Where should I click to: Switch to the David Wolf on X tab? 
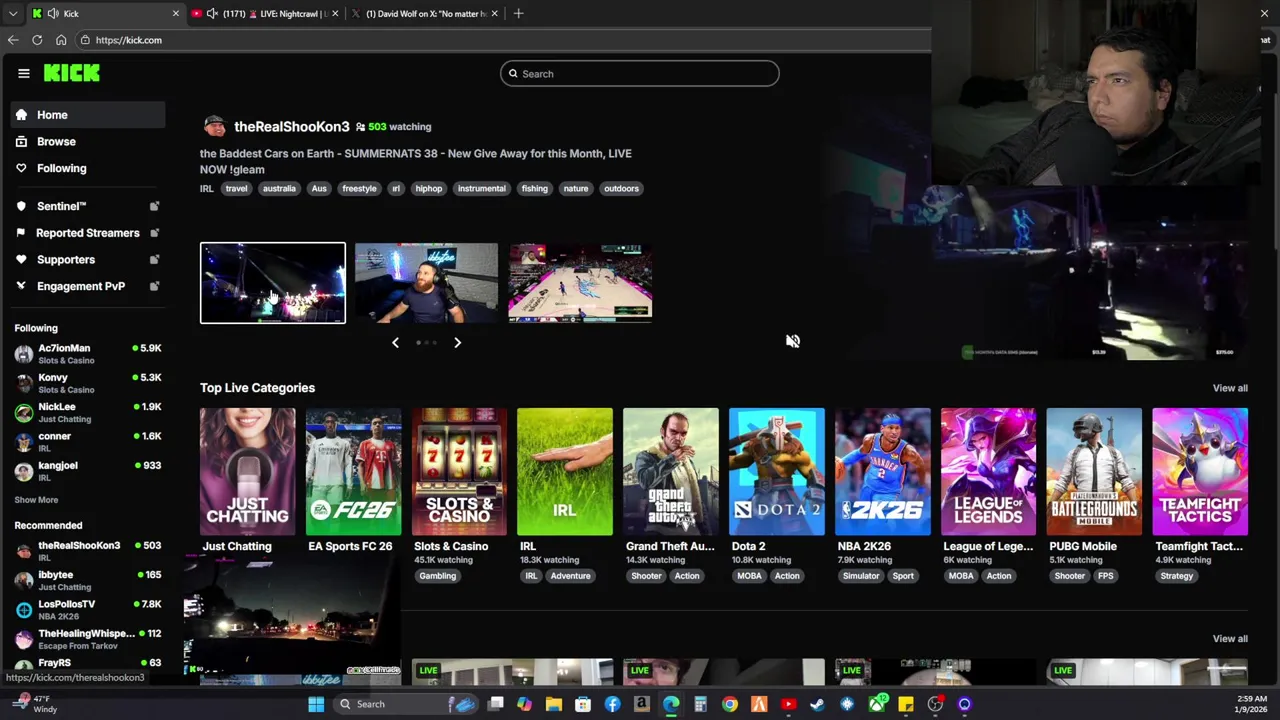427,13
